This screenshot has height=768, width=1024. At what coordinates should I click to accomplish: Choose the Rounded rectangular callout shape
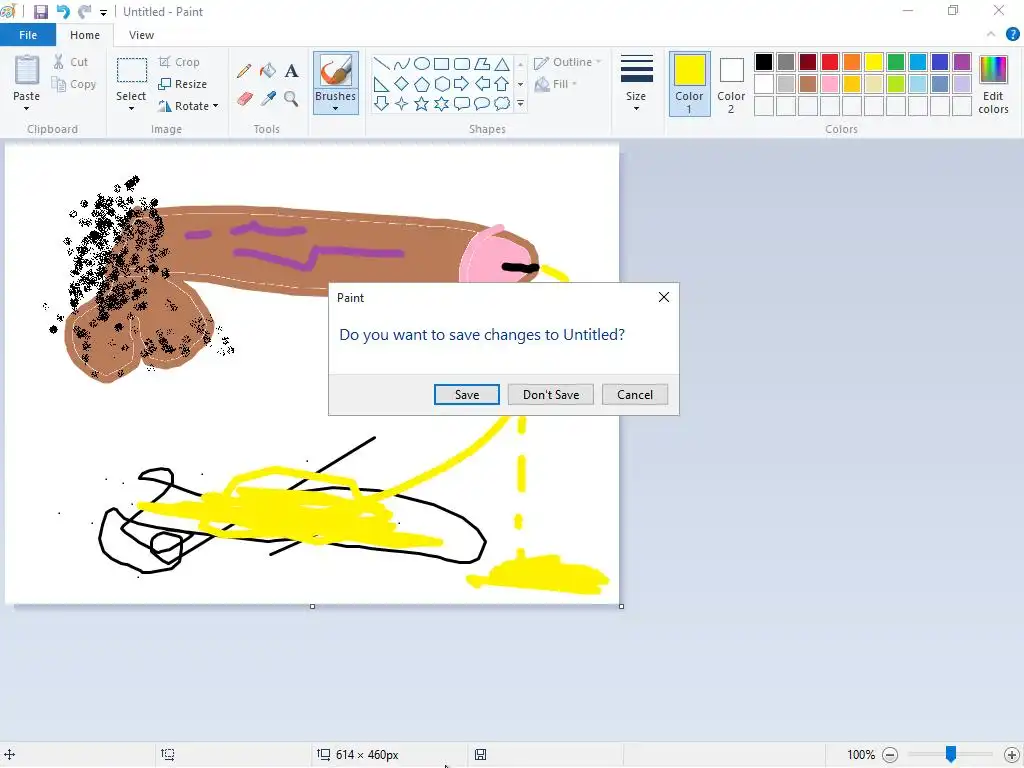point(462,103)
